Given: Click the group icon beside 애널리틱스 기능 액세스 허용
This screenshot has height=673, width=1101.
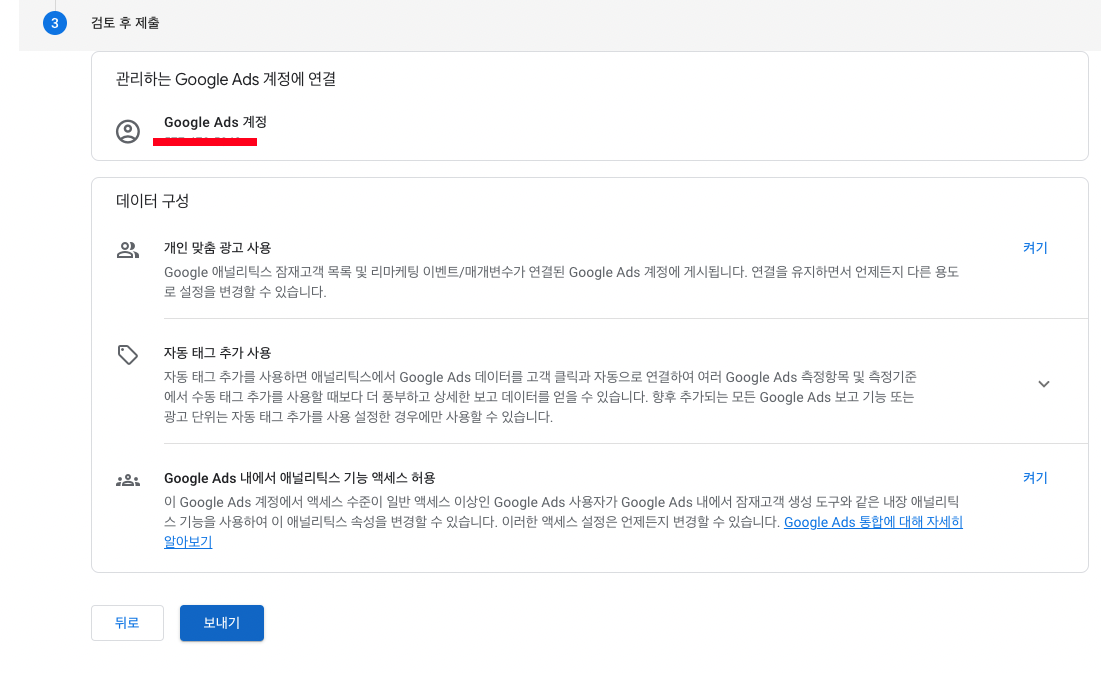Looking at the screenshot, I should (x=128, y=481).
